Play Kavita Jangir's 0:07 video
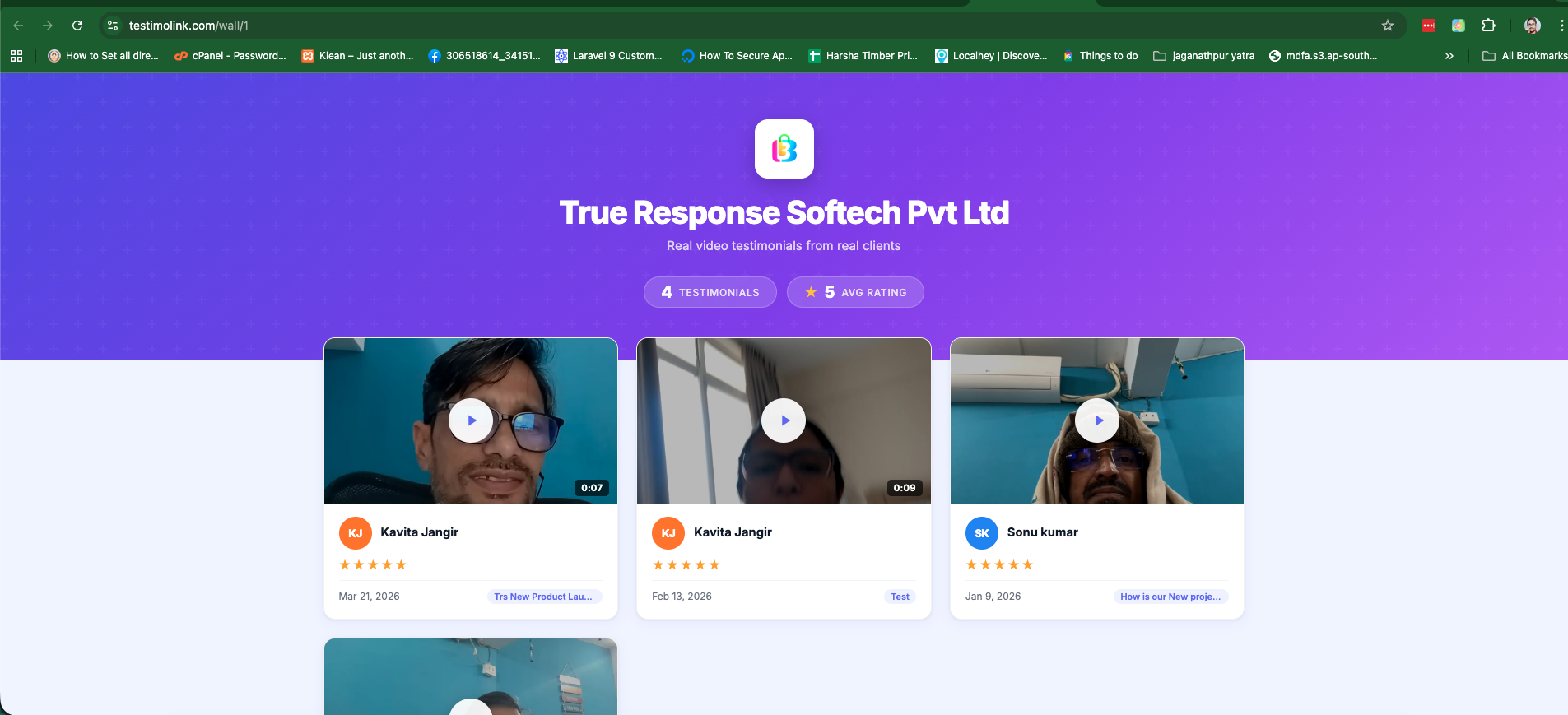Viewport: 1568px width, 715px height. tap(471, 420)
